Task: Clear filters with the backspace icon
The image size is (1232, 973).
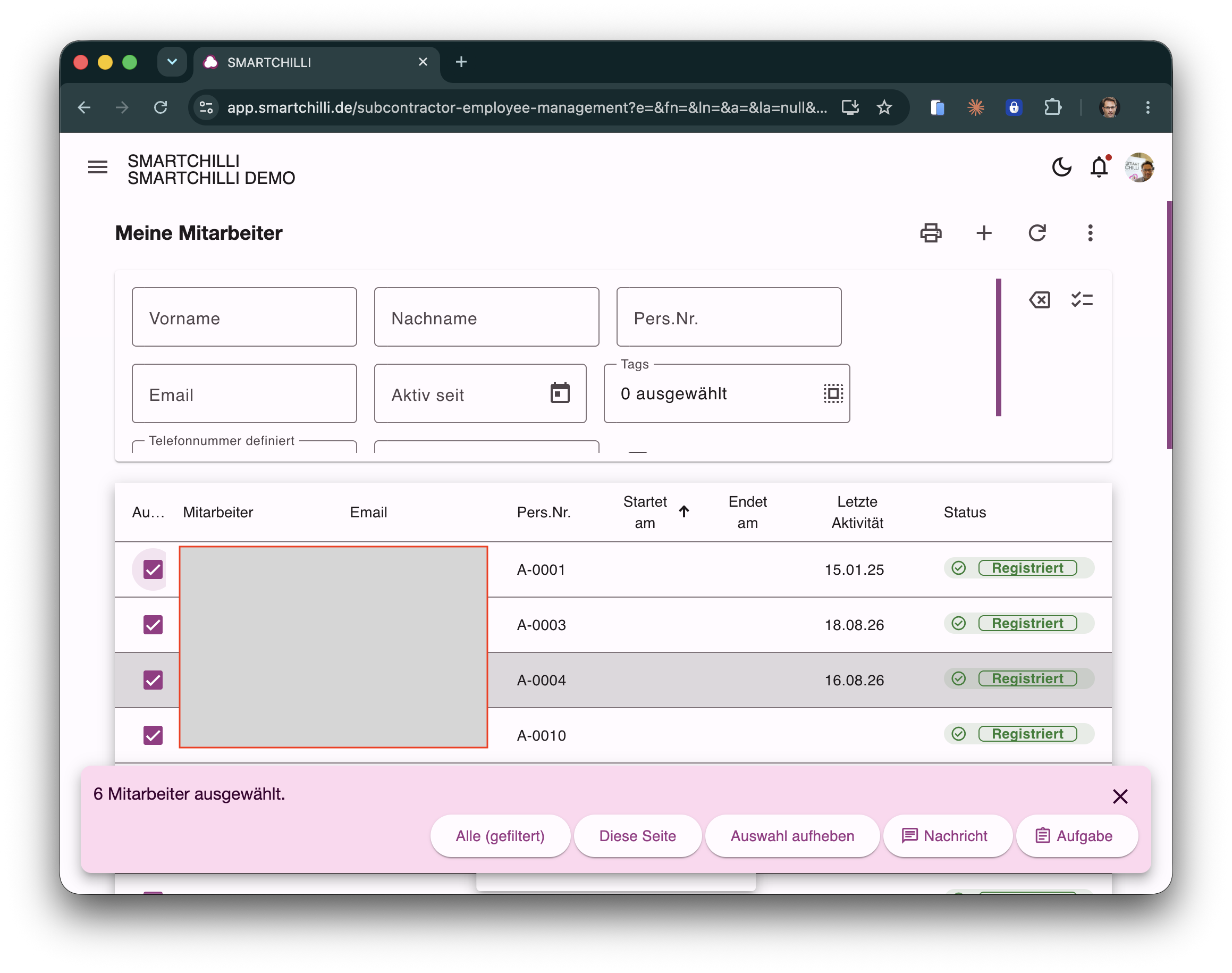Action: click(1040, 300)
